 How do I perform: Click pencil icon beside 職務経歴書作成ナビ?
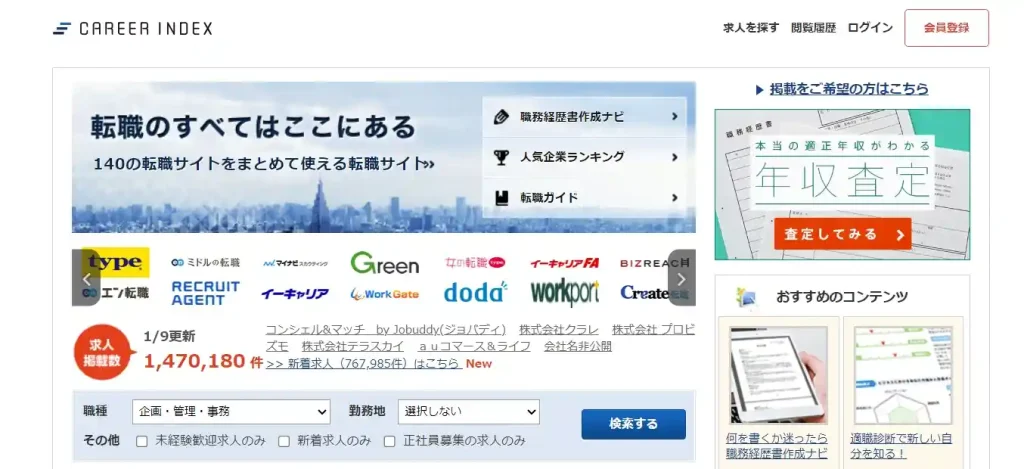[x=502, y=117]
